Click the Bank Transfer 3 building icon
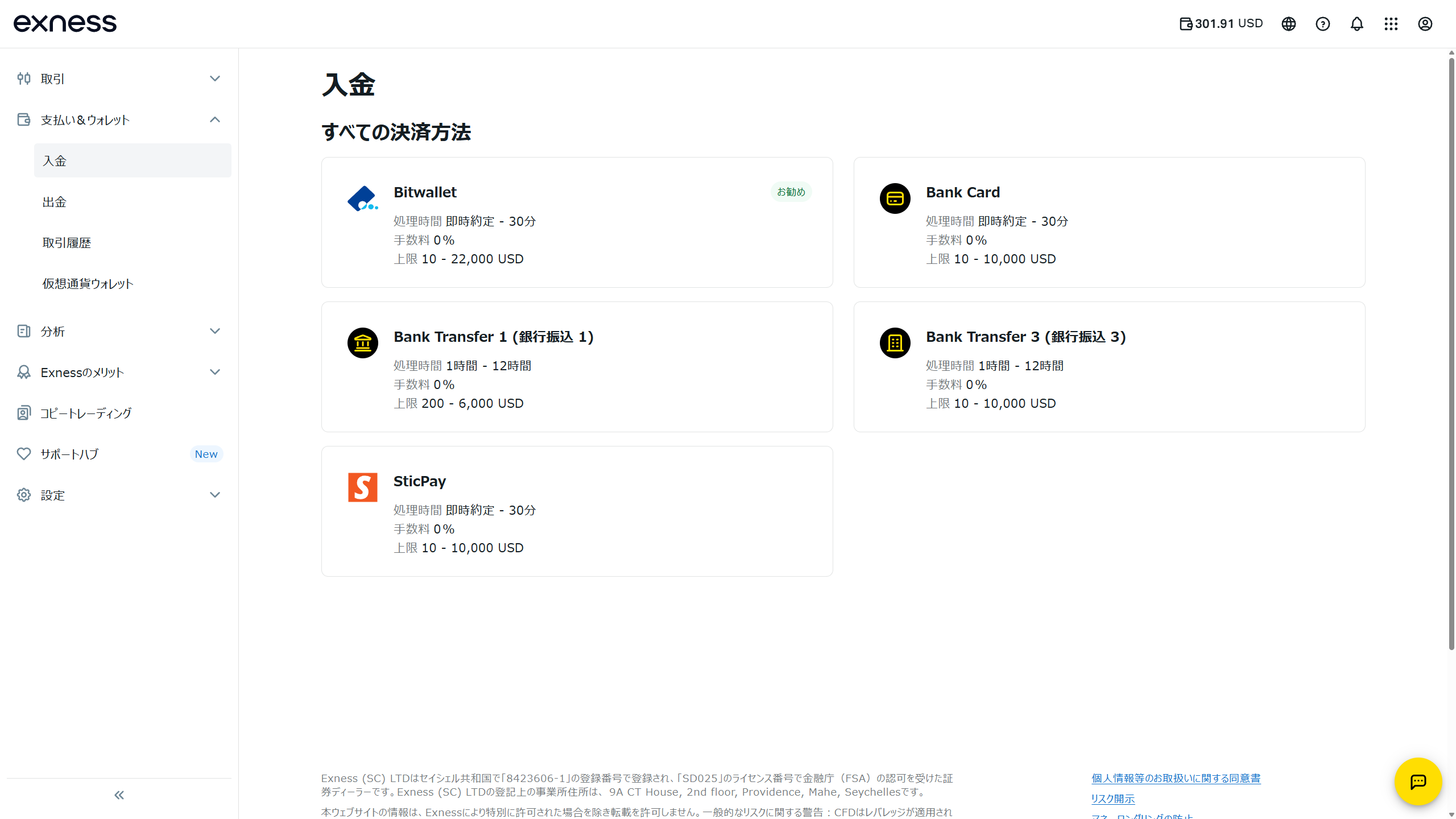This screenshot has height=819, width=1456. (x=895, y=343)
